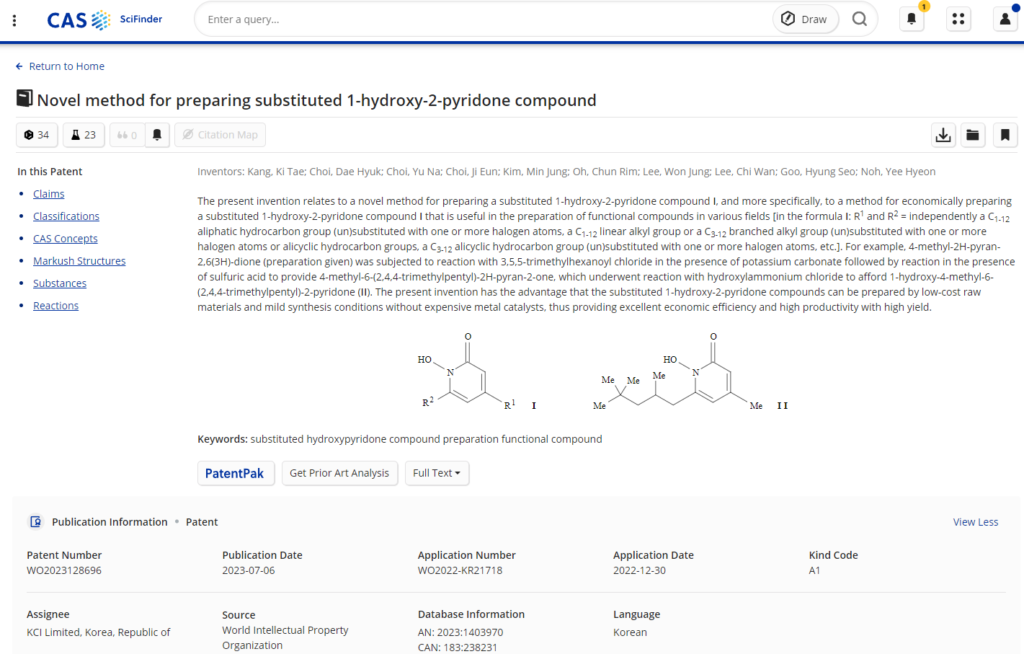Open notifications bell in top bar
This screenshot has width=1024, height=654.
pos(911,19)
